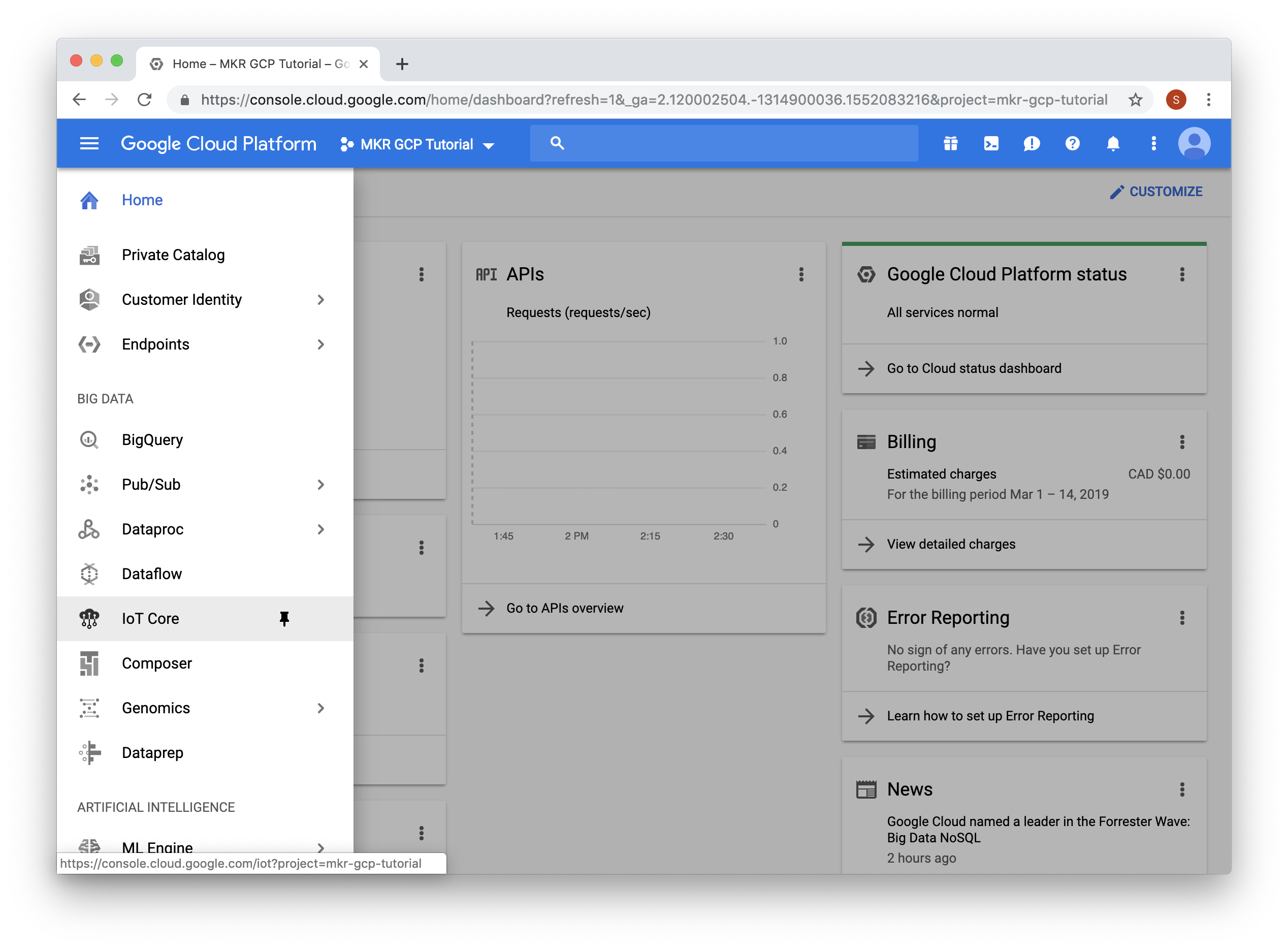Open the help question mark icon
This screenshot has width=1288, height=949.
click(1072, 144)
